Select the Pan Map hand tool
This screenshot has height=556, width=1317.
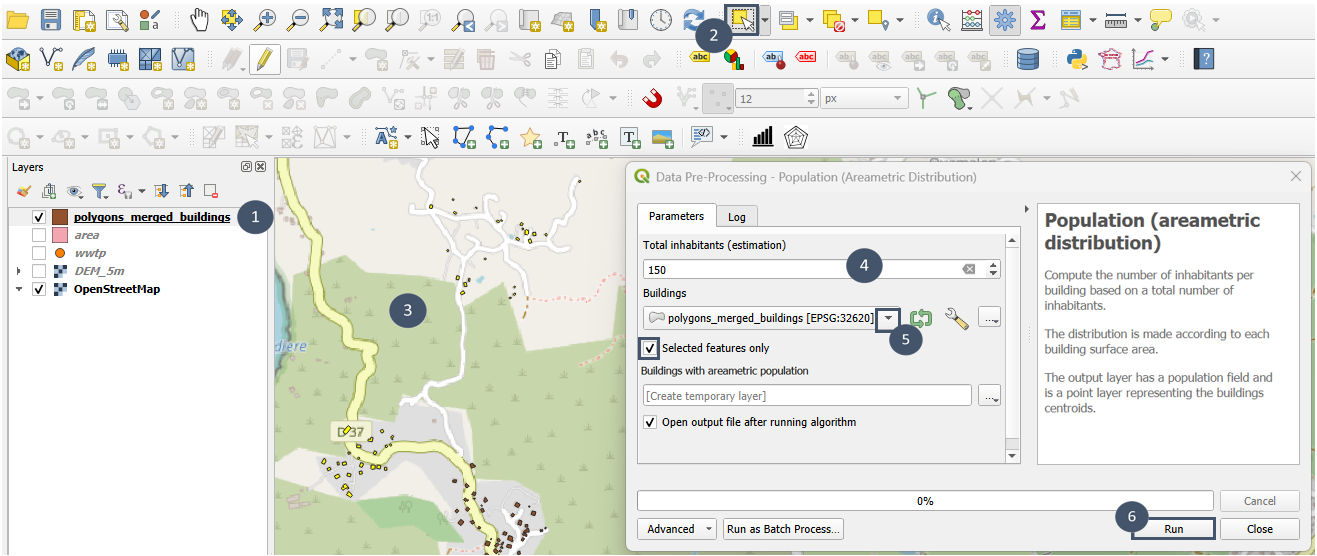200,19
